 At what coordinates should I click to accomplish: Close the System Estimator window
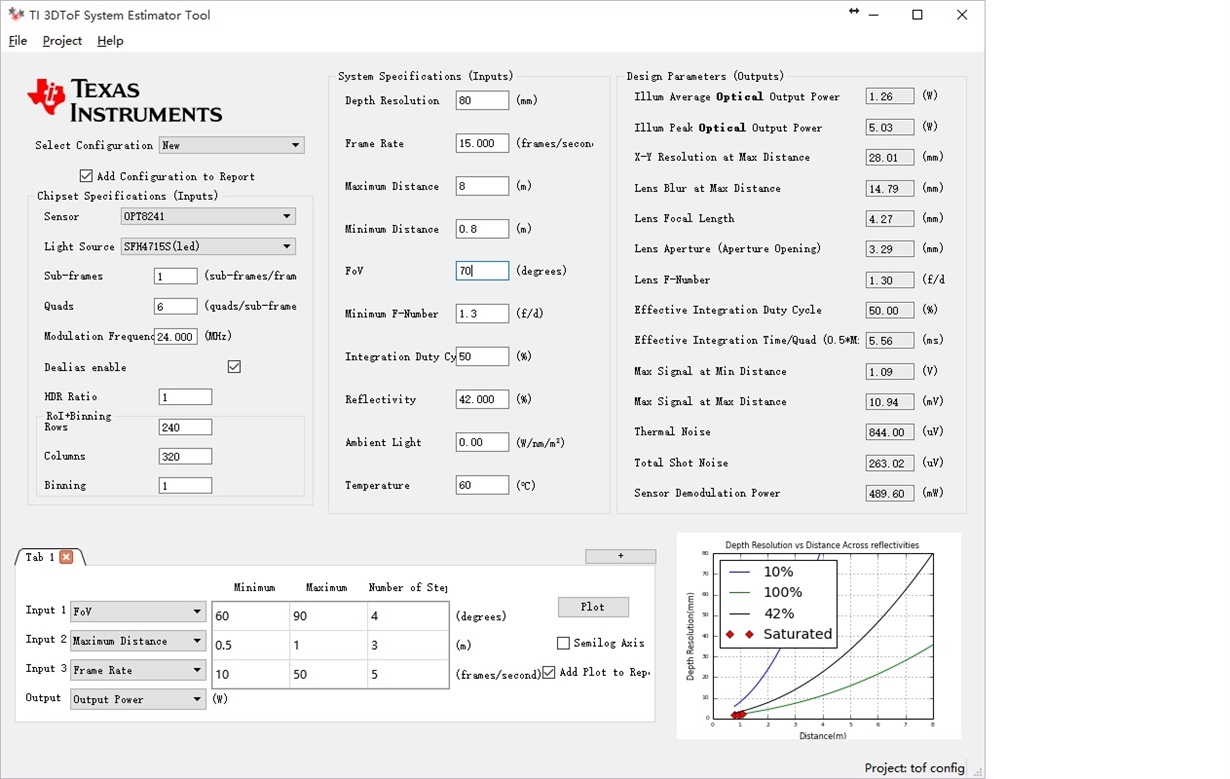962,15
